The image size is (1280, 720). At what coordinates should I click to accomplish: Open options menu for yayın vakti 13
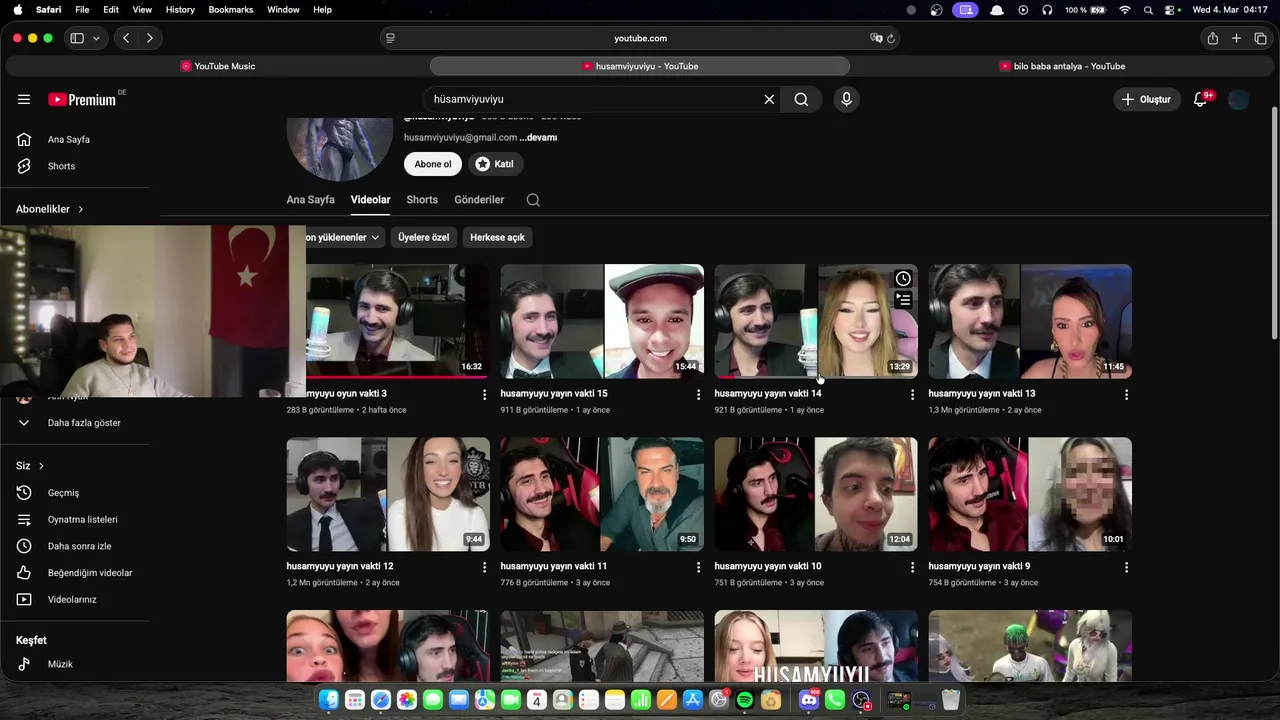click(x=1126, y=395)
